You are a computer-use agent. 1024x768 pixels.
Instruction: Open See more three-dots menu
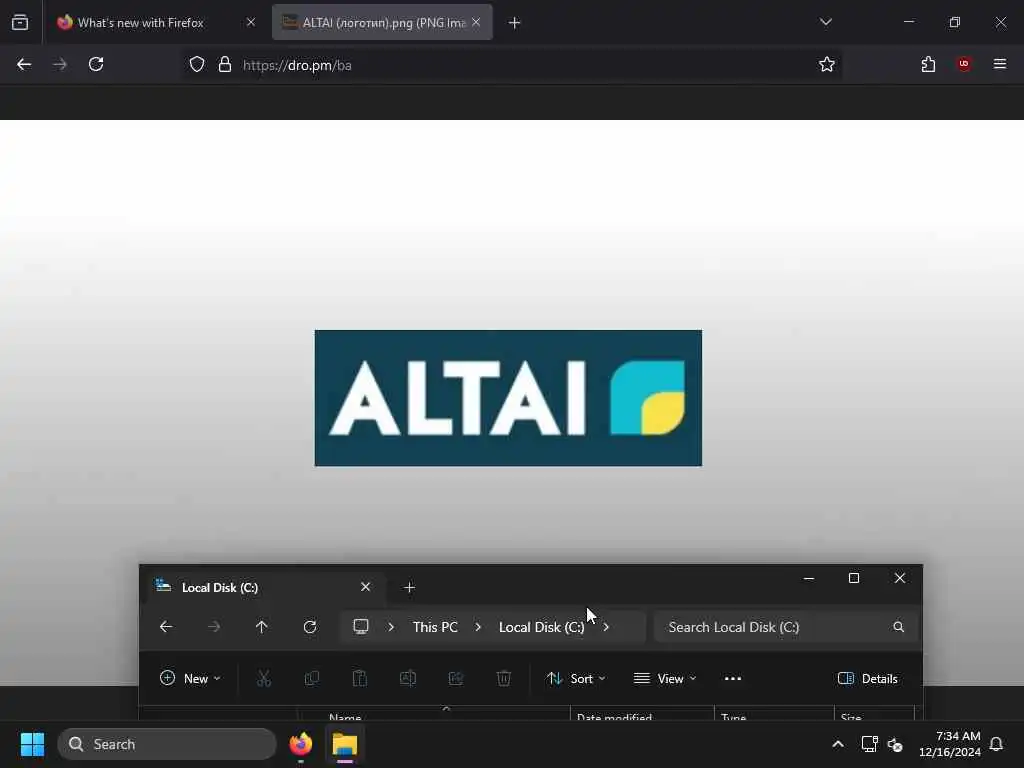[x=733, y=679]
